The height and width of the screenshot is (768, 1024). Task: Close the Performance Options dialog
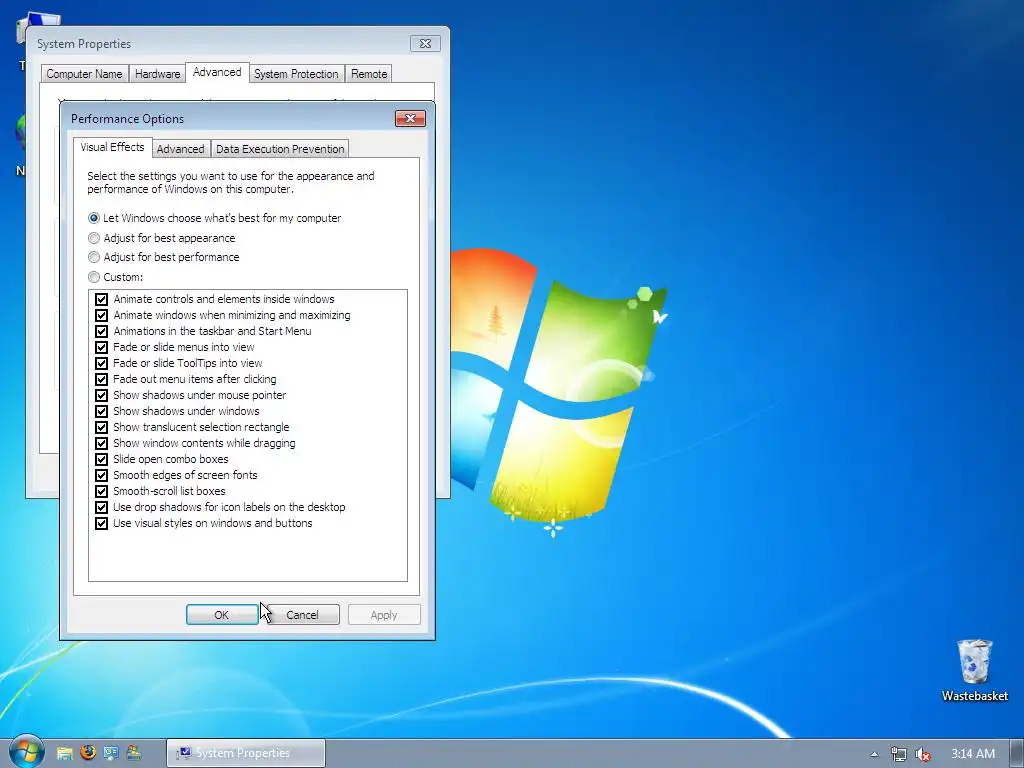coord(410,118)
